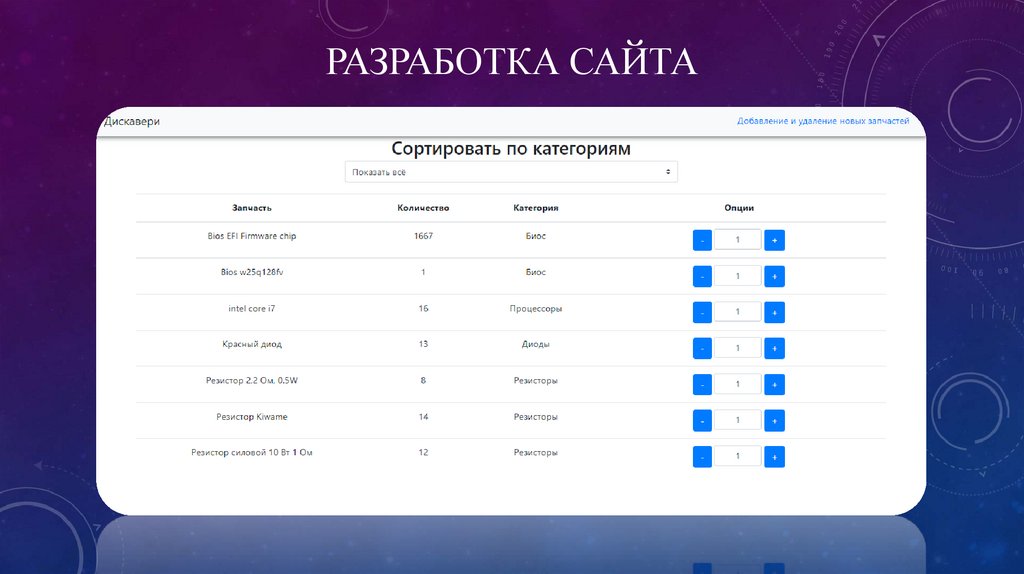Increase quantity for Bios w25q128fv
Screen dimensions: 1024x574
click(774, 276)
